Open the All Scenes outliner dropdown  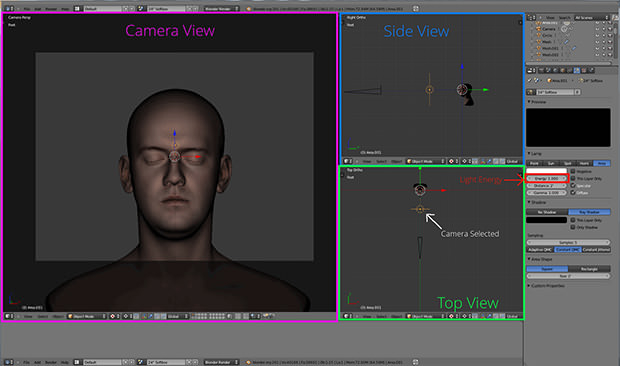pyautogui.click(x=592, y=18)
